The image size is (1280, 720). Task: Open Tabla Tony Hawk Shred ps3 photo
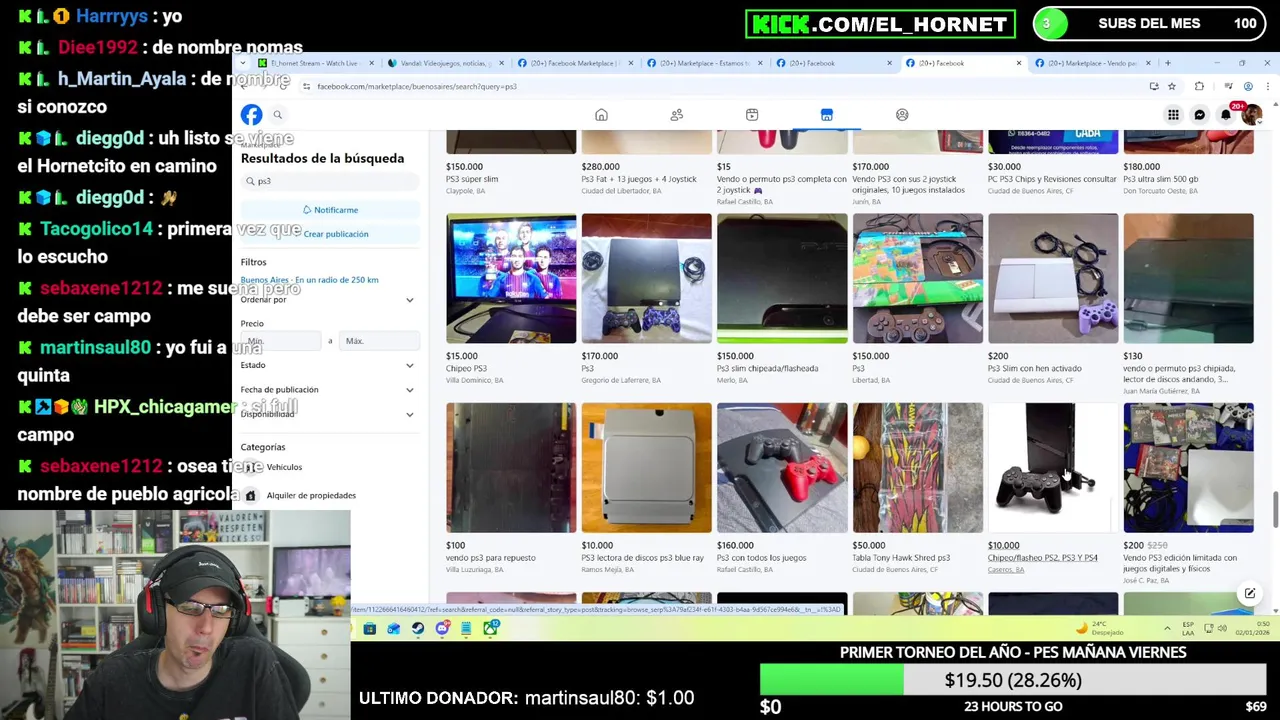917,468
